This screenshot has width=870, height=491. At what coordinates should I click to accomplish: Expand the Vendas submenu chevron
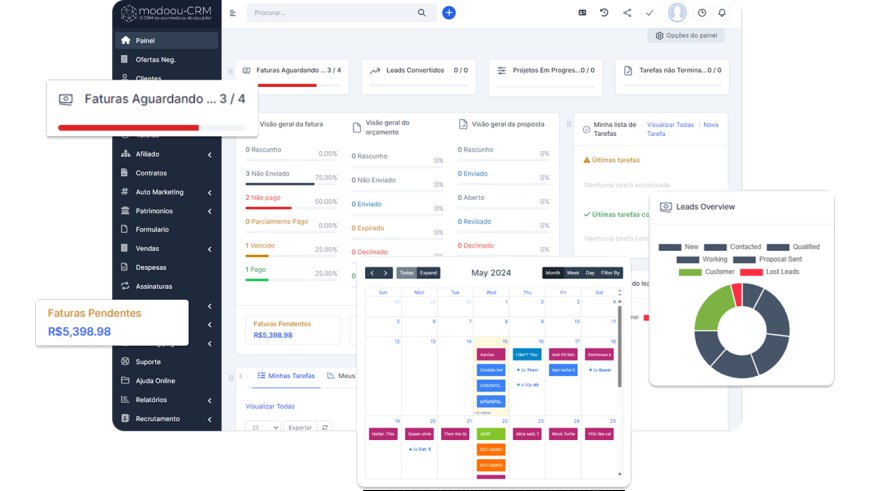click(x=210, y=249)
